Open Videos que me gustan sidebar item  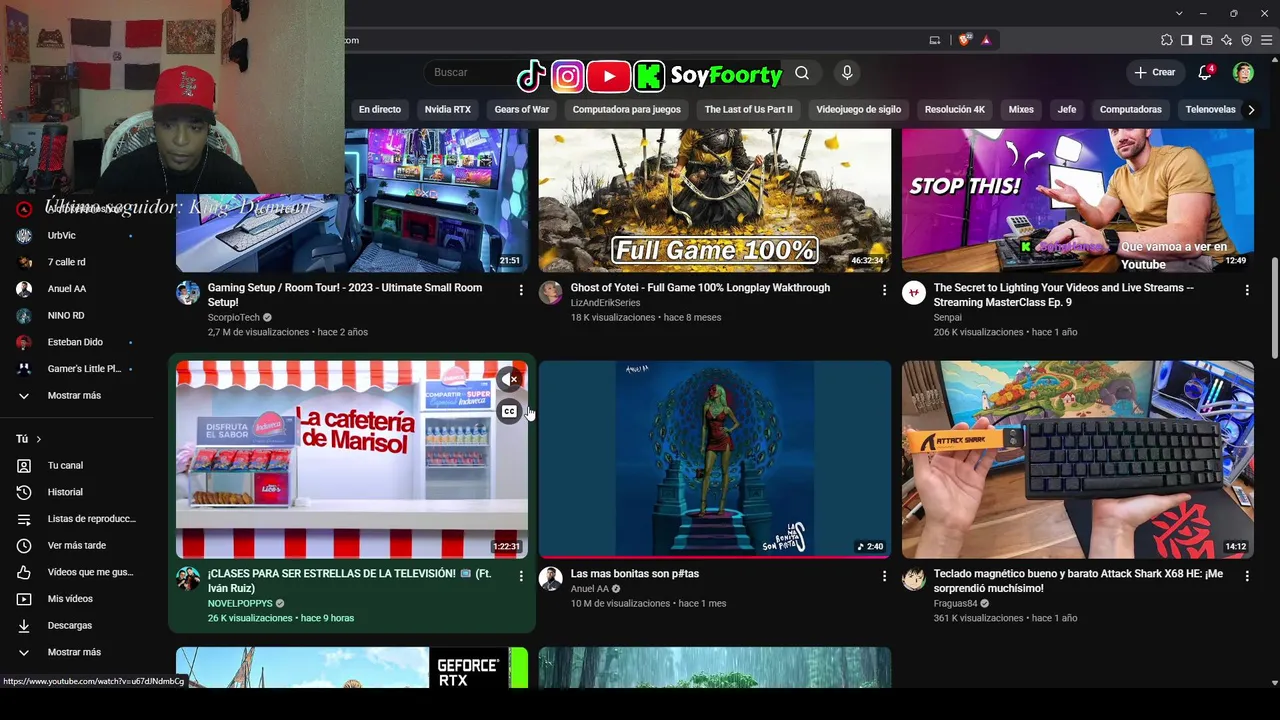pyautogui.click(x=77, y=572)
